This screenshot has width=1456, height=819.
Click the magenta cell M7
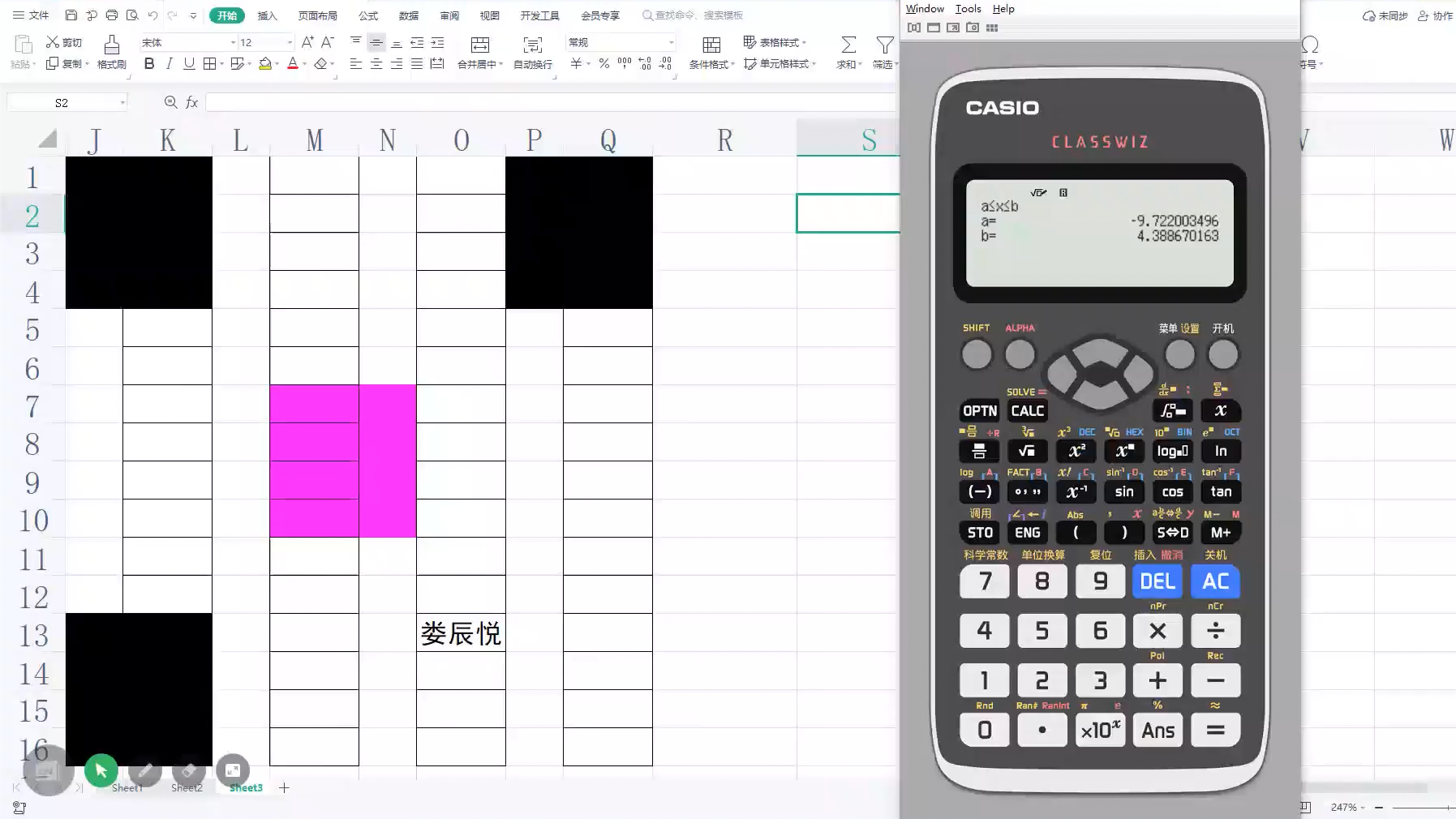314,404
